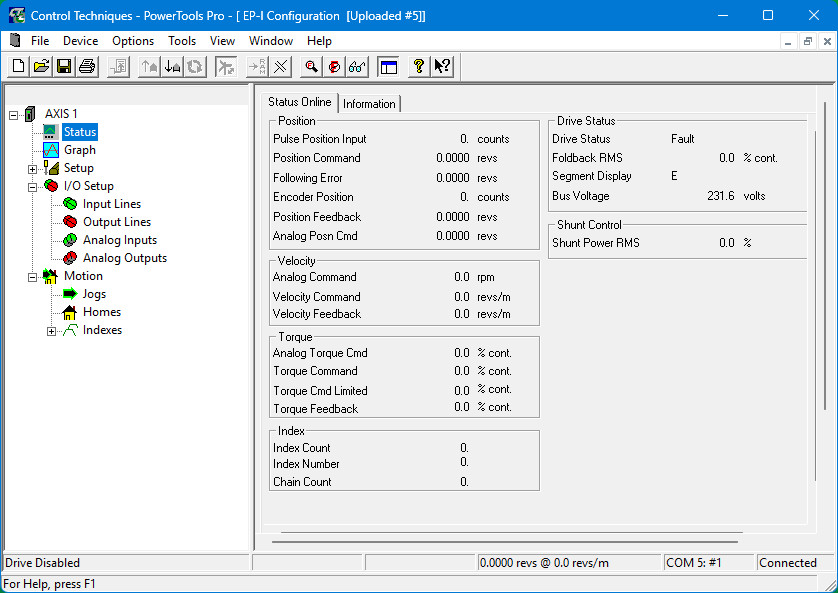Viewport: 838px width, 593px height.
Task: Open Analog Inputs view
Action: (120, 240)
